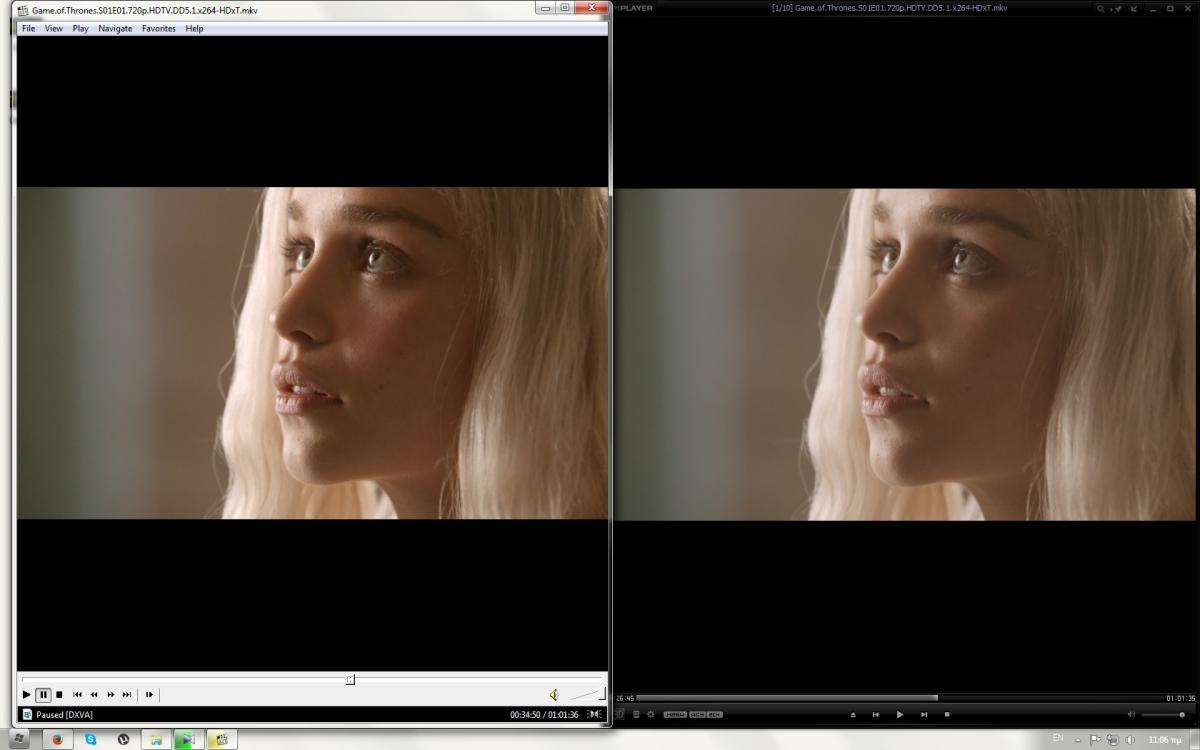Image resolution: width=1200 pixels, height=750 pixels.
Task: Click the 00:34:50 / 01:01:36 time display
Action: tap(544, 715)
